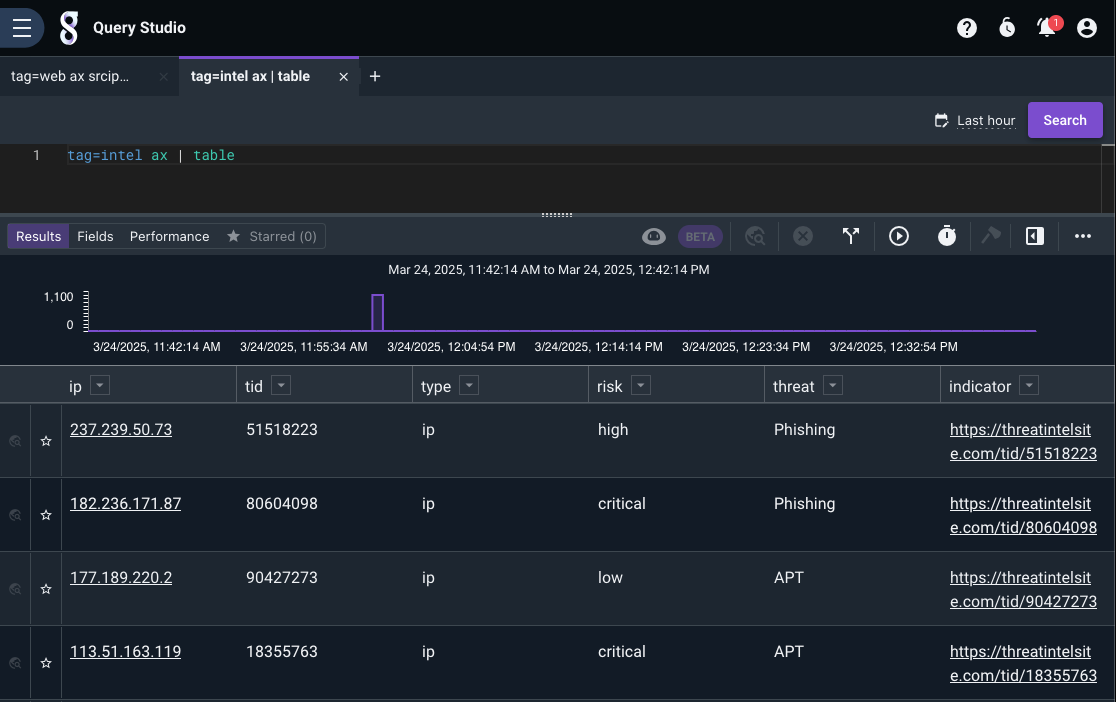The width and height of the screenshot is (1116, 702).
Task: Click the BETA badge button
Action: (x=700, y=237)
